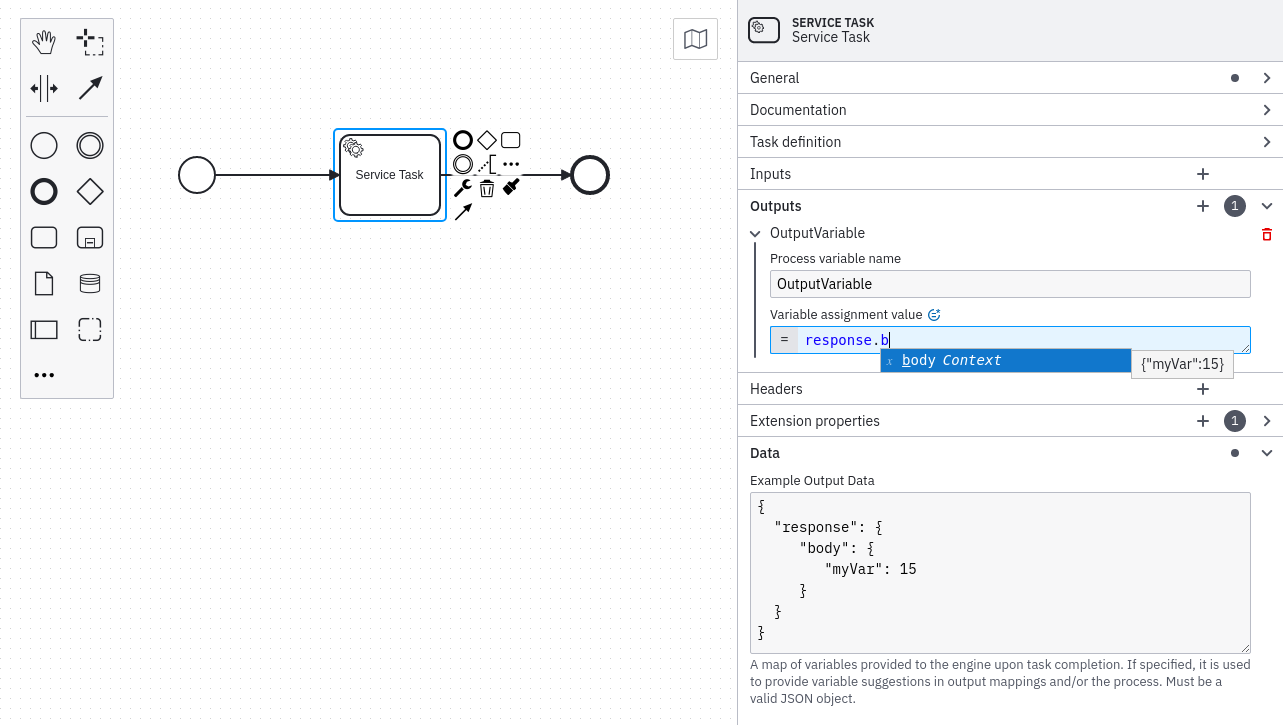This screenshot has height=725, width=1283.
Task: Select the hand tool in the palette
Action: 43,42
